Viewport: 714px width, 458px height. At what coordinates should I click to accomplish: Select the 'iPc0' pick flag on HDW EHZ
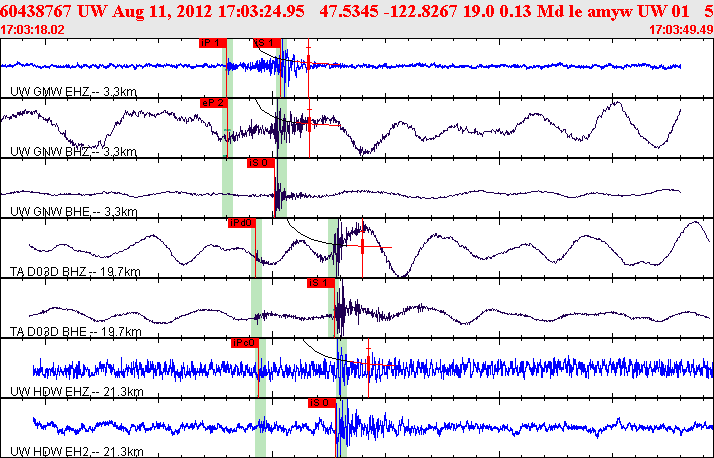[245, 343]
